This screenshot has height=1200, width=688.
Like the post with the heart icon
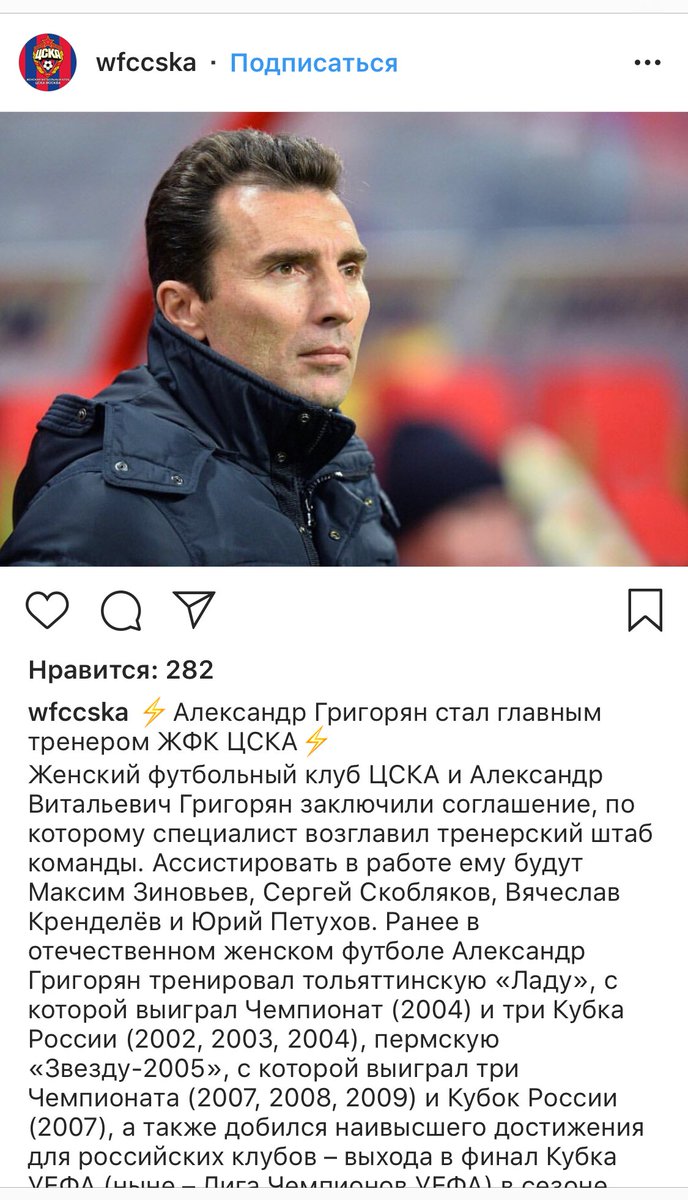[x=47, y=610]
